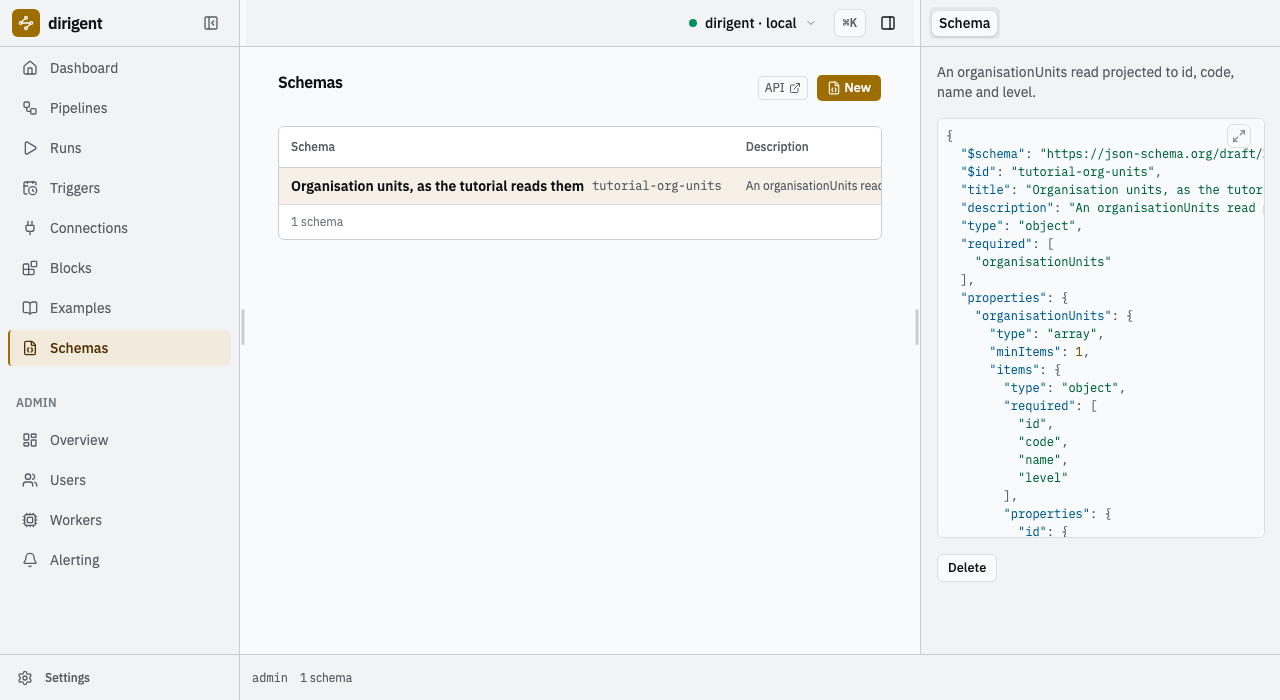The height and width of the screenshot is (700, 1280).
Task: Click the Dashboard home icon
Action: [x=30, y=68]
